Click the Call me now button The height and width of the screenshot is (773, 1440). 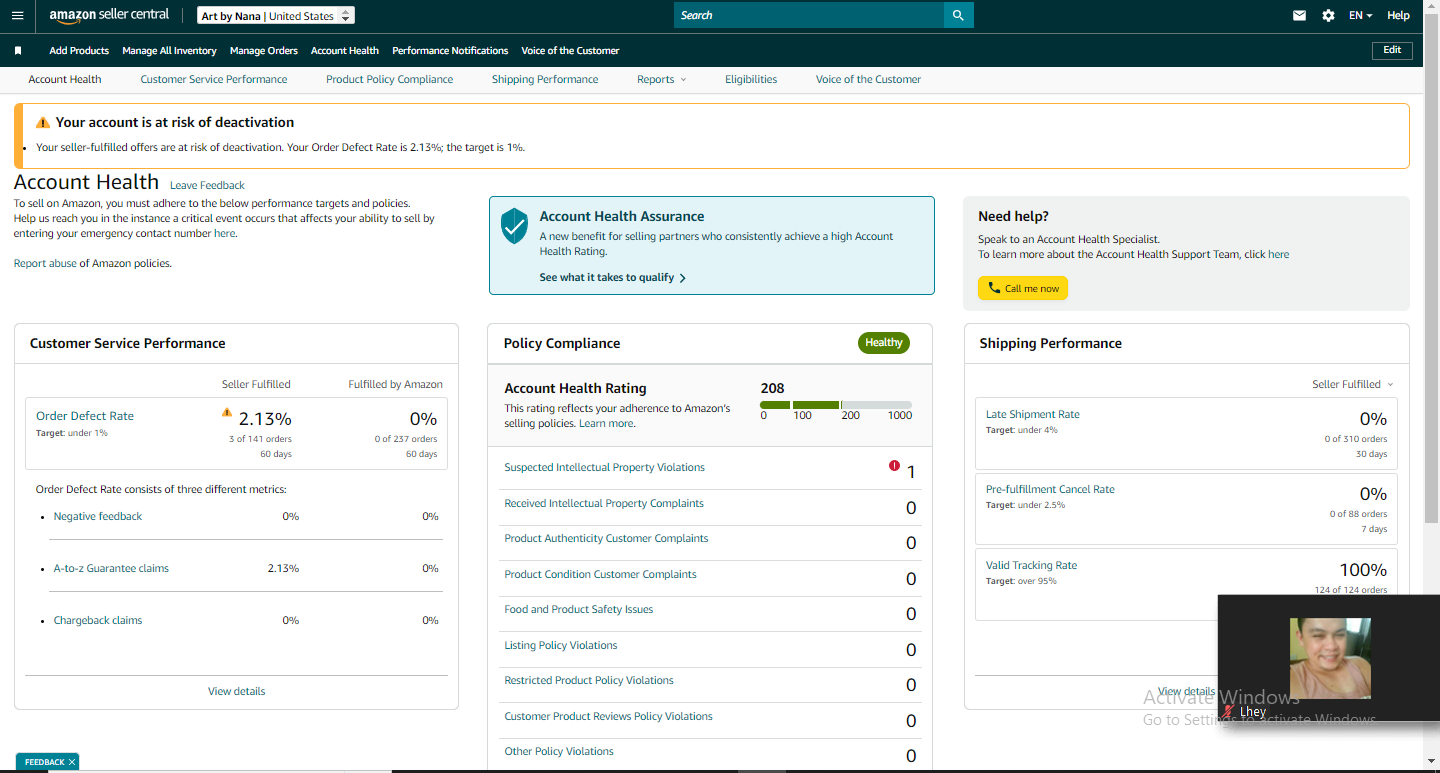1023,288
